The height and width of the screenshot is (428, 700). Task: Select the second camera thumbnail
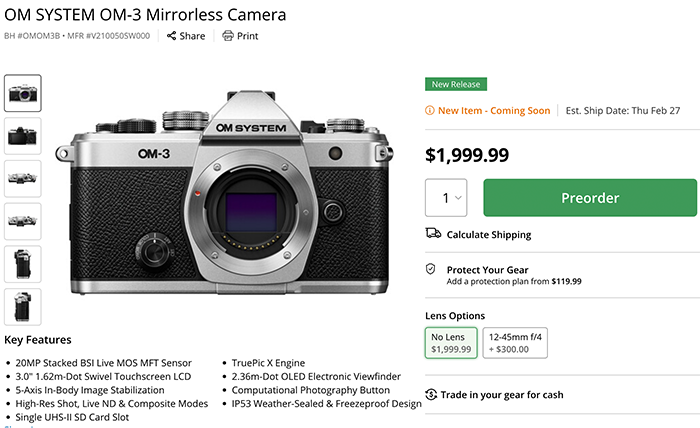(x=23, y=136)
